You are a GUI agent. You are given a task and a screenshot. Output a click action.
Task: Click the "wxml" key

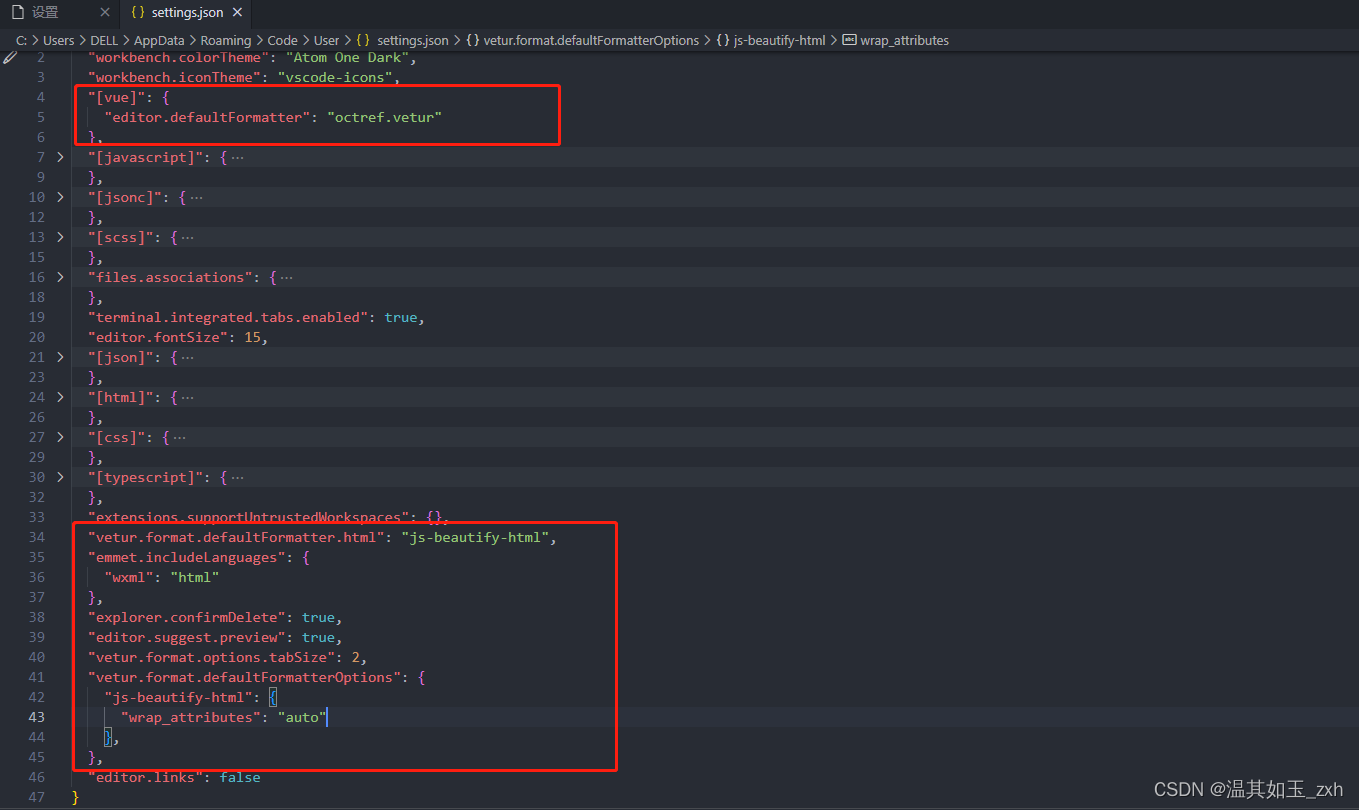pos(129,577)
